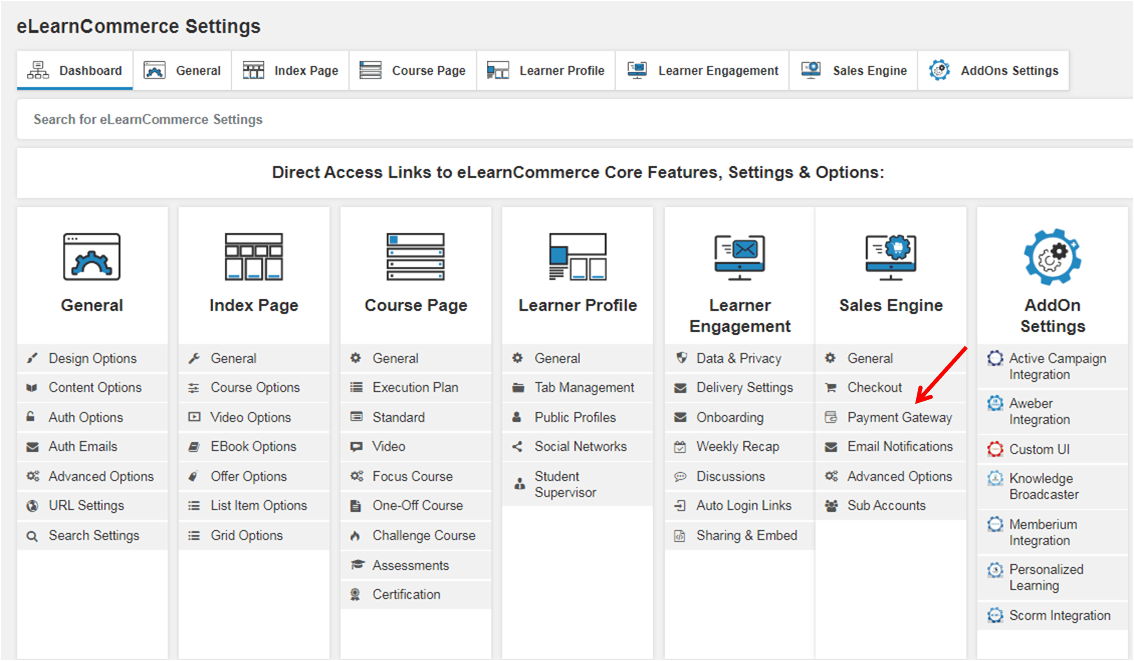This screenshot has width=1134, height=661.
Task: Open Payment Gateway settings
Action: click(901, 417)
